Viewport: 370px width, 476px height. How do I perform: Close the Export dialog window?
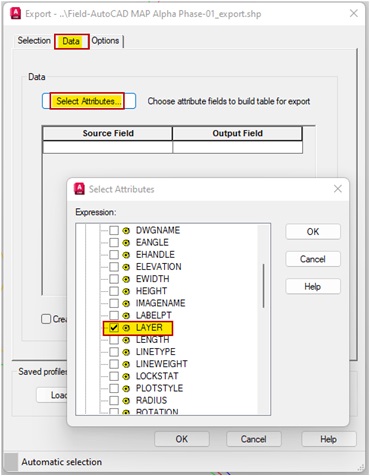coord(354,13)
